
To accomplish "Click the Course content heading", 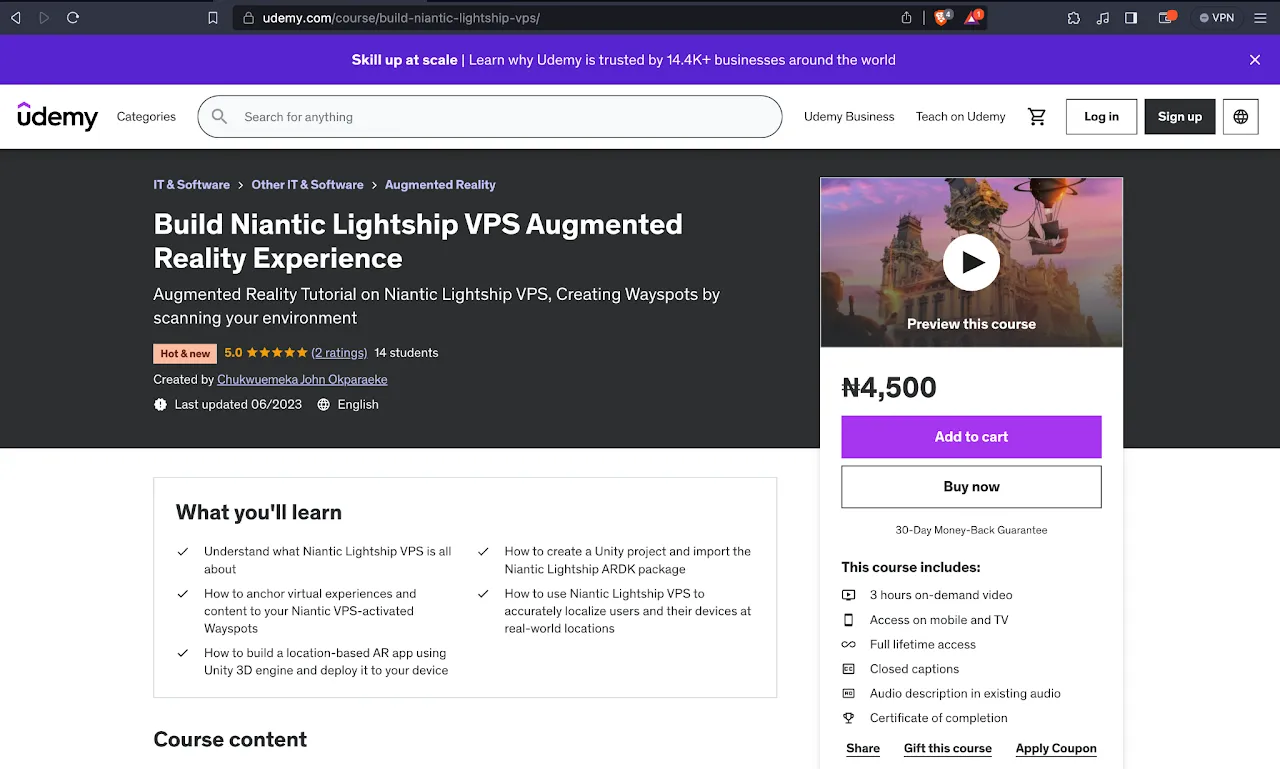I will (230, 740).
